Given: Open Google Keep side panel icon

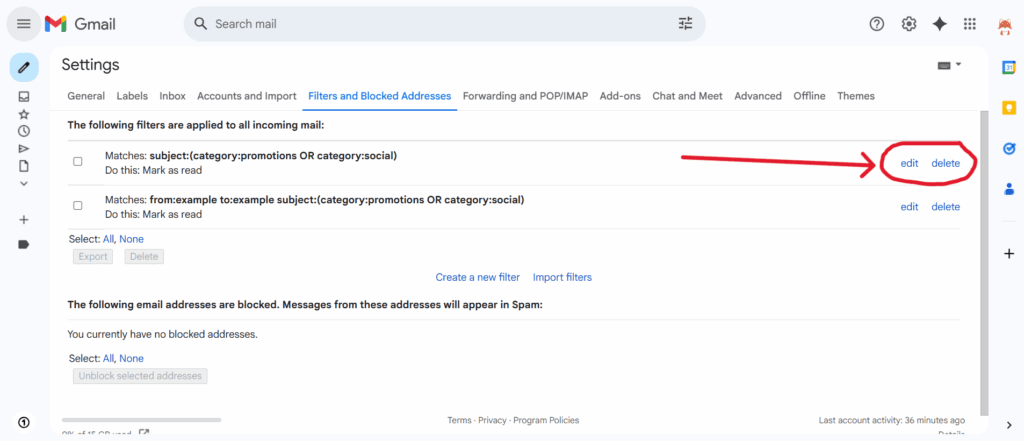Looking at the screenshot, I should pyautogui.click(x=1009, y=108).
